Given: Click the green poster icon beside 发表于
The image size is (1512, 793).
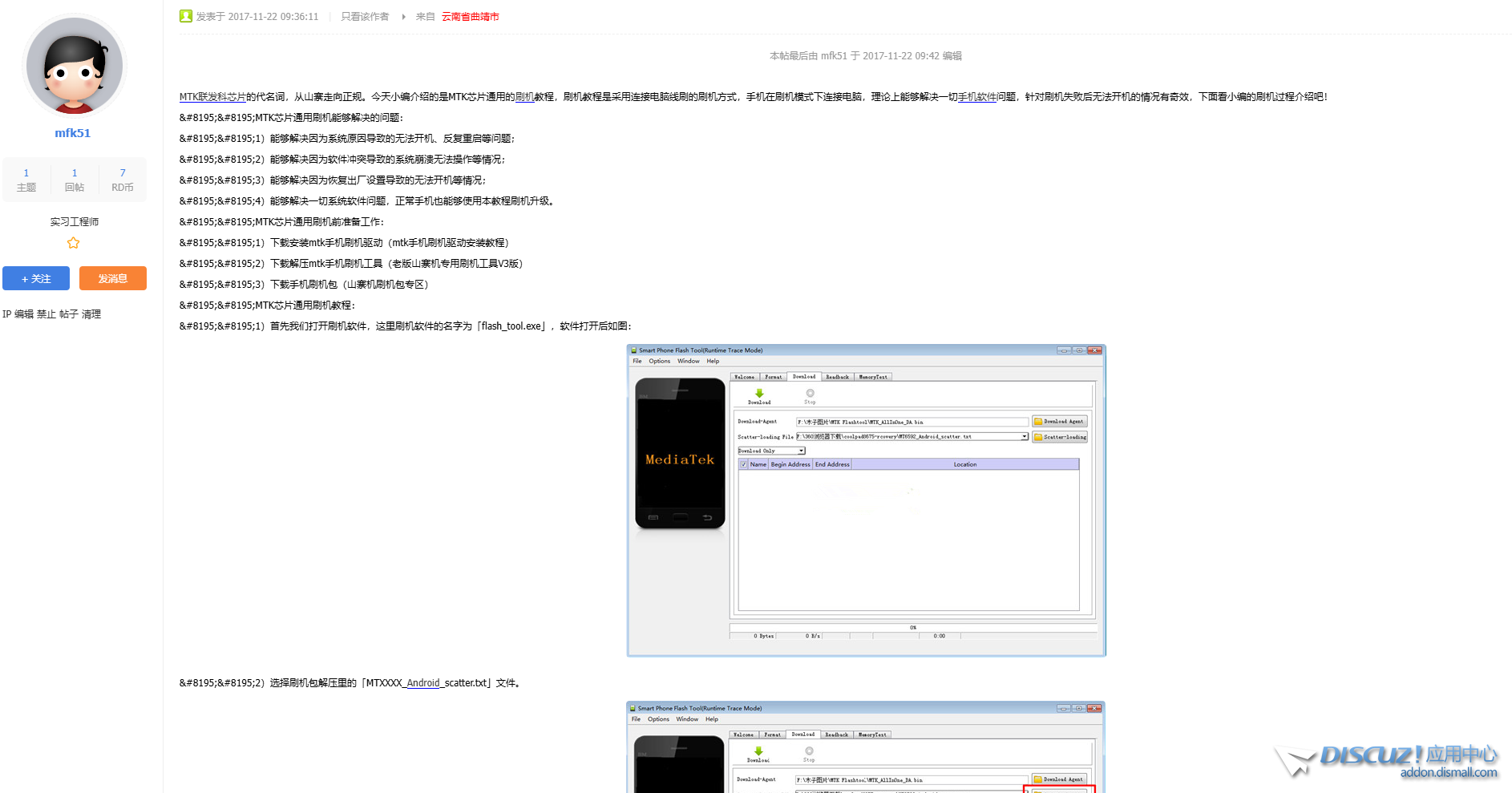Looking at the screenshot, I should click(186, 16).
